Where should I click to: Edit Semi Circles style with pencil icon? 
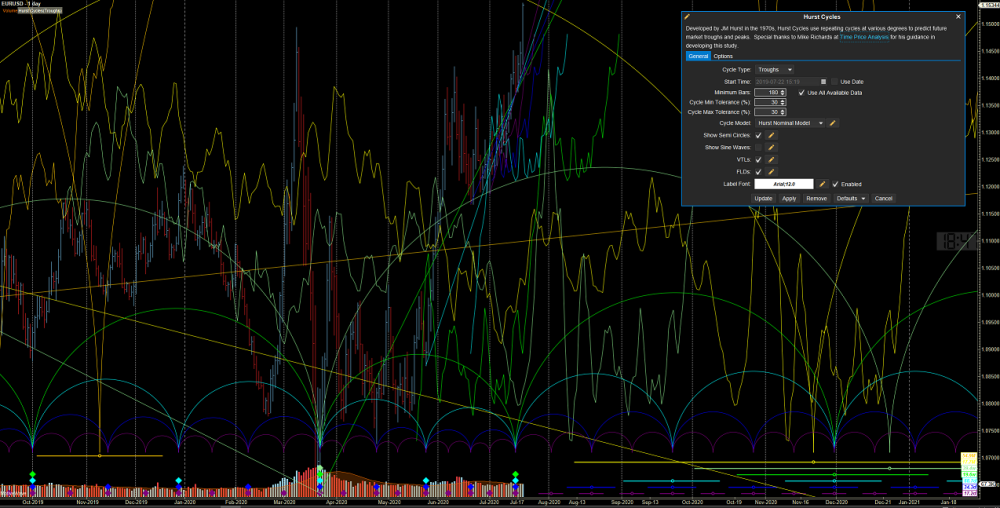pos(771,135)
